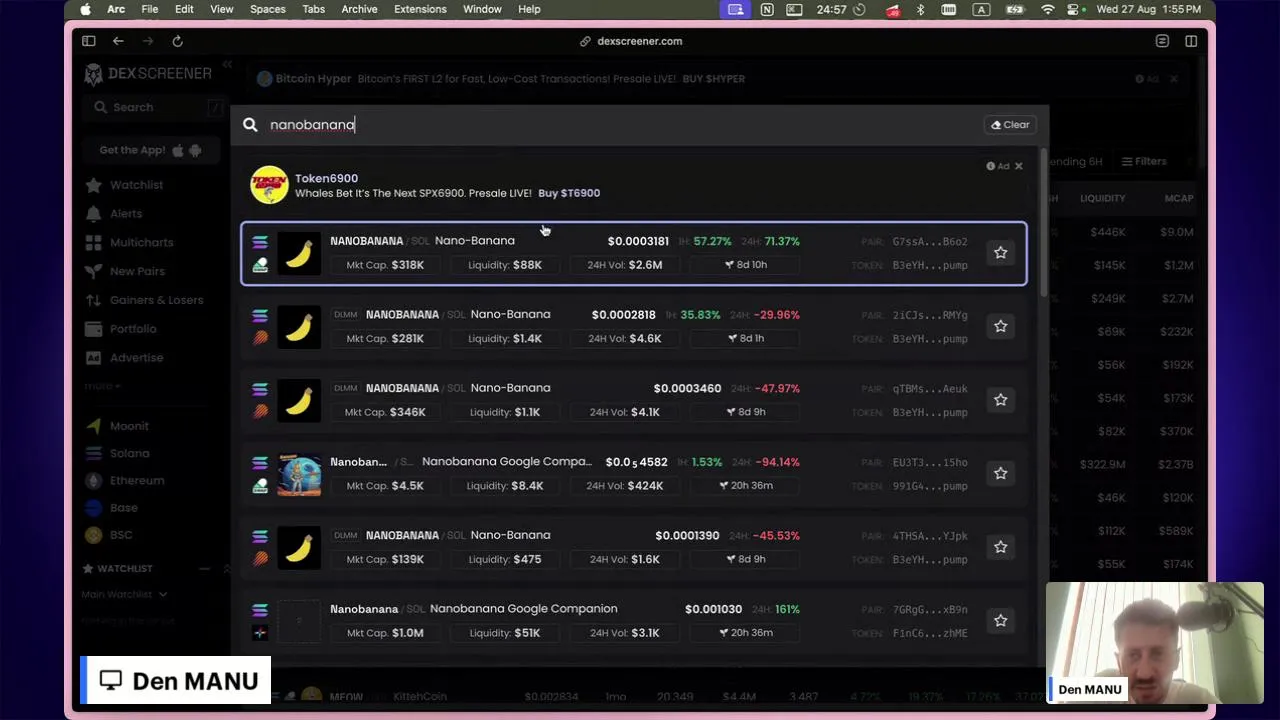Open the Archive menu
Screen dimensions: 1280x720
tap(359, 9)
